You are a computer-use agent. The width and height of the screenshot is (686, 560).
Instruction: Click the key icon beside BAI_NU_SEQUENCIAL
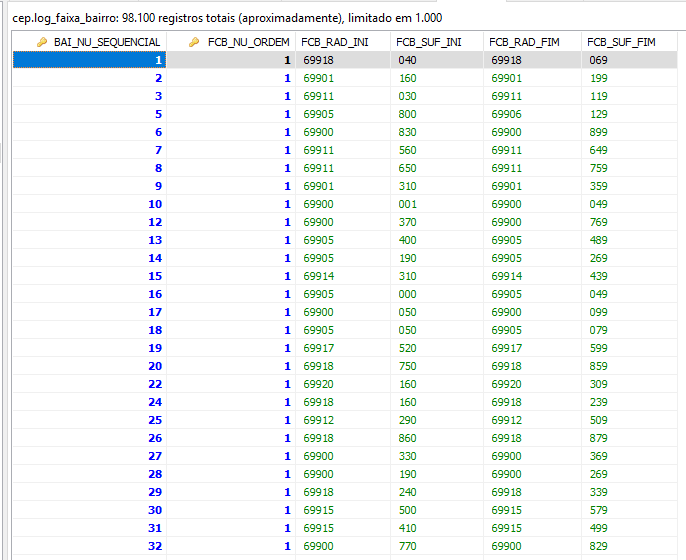[x=42, y=42]
